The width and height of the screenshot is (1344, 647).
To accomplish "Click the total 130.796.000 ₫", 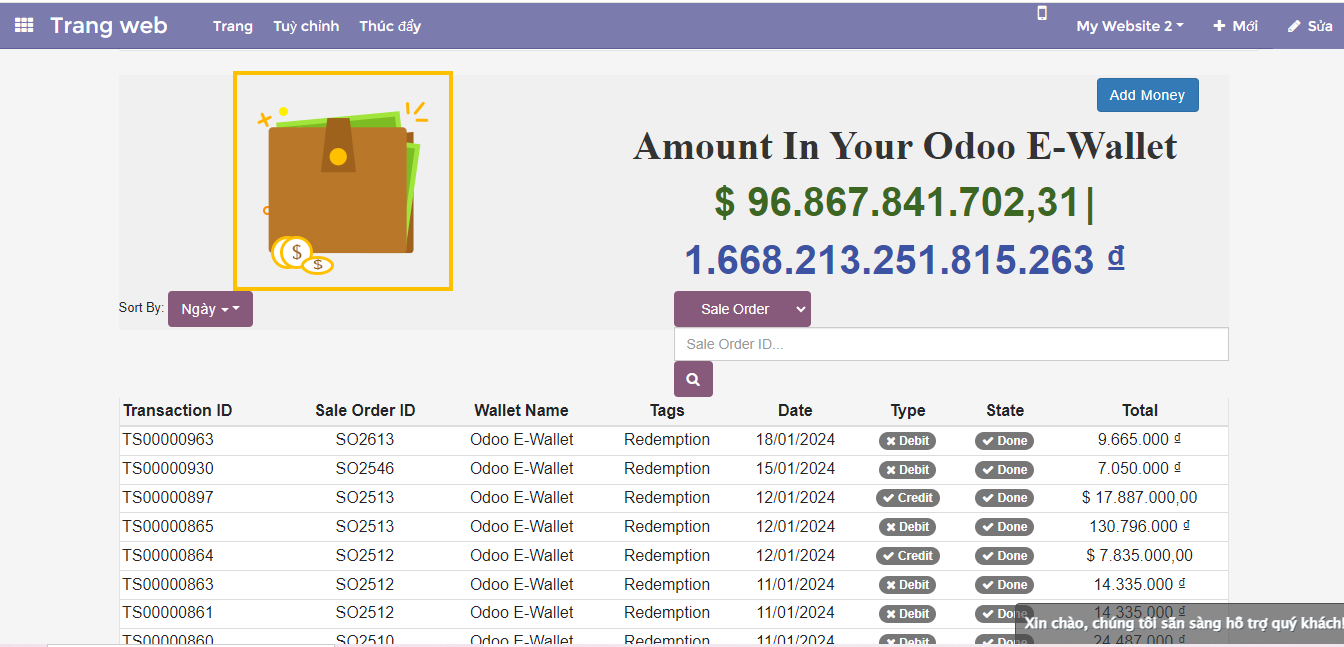I will (1140, 526).
